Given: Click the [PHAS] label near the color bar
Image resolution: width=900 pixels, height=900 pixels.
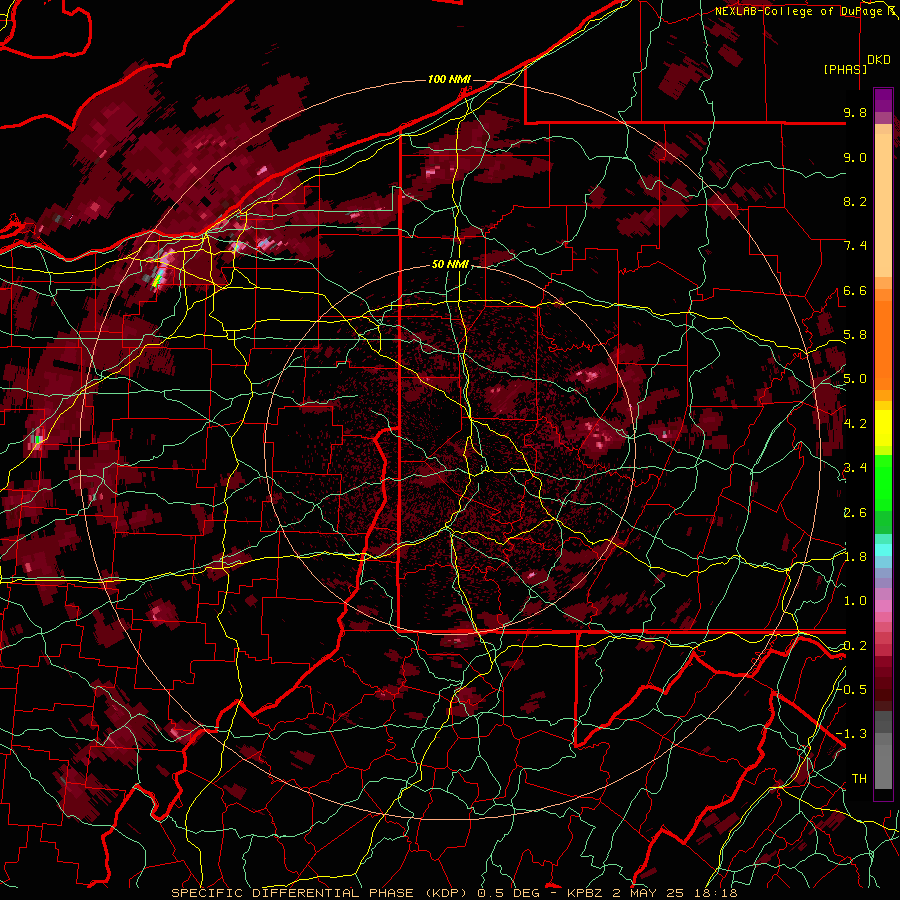Looking at the screenshot, I should (845, 69).
